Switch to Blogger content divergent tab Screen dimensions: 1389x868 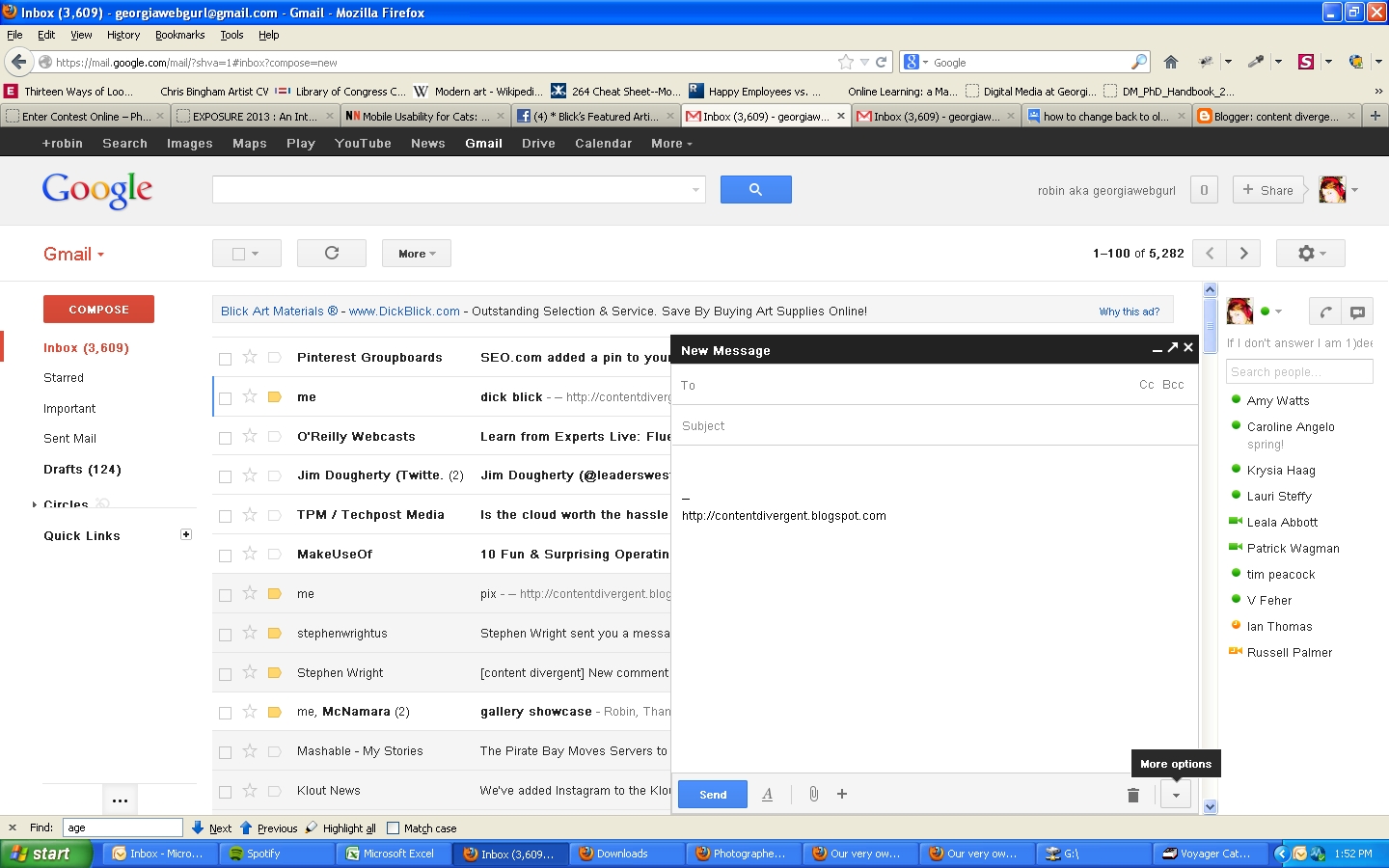pyautogui.click(x=1275, y=116)
